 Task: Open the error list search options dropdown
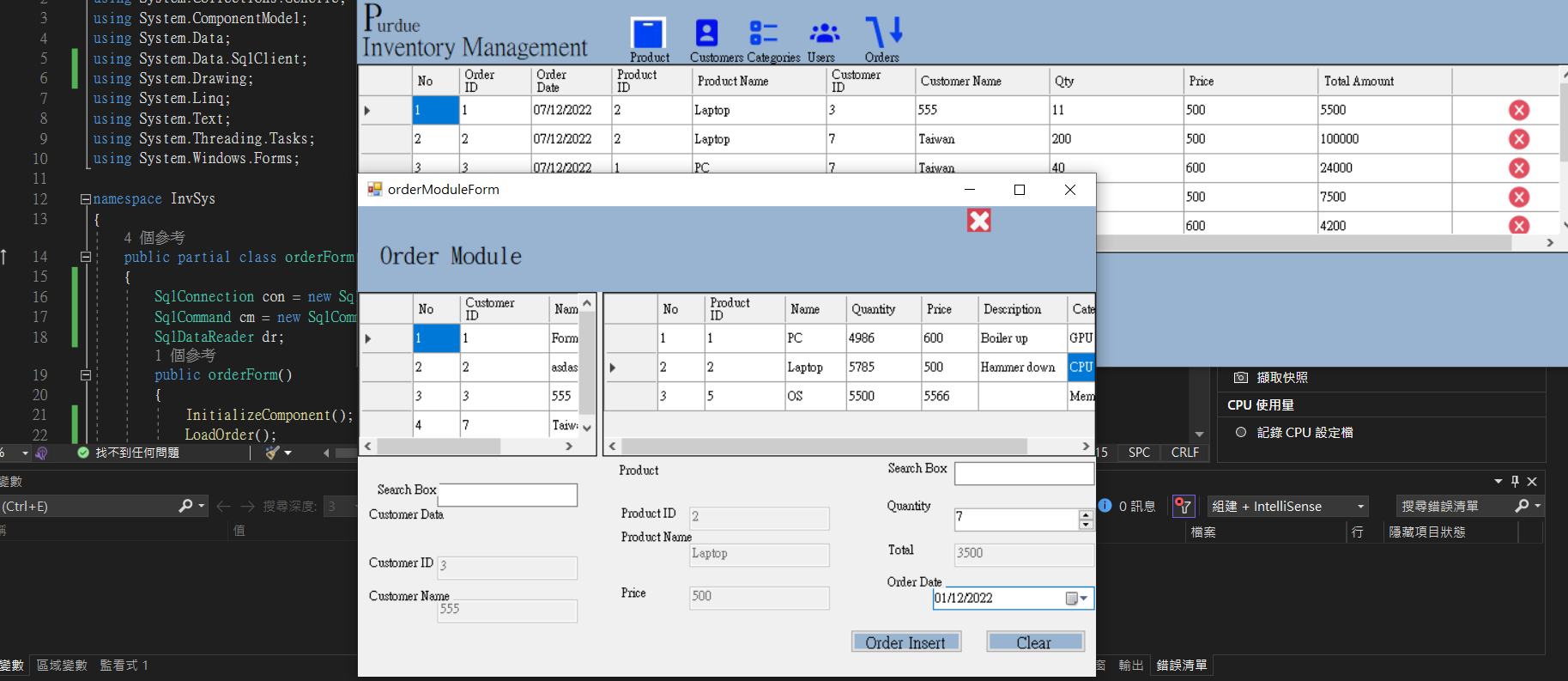tap(1537, 507)
